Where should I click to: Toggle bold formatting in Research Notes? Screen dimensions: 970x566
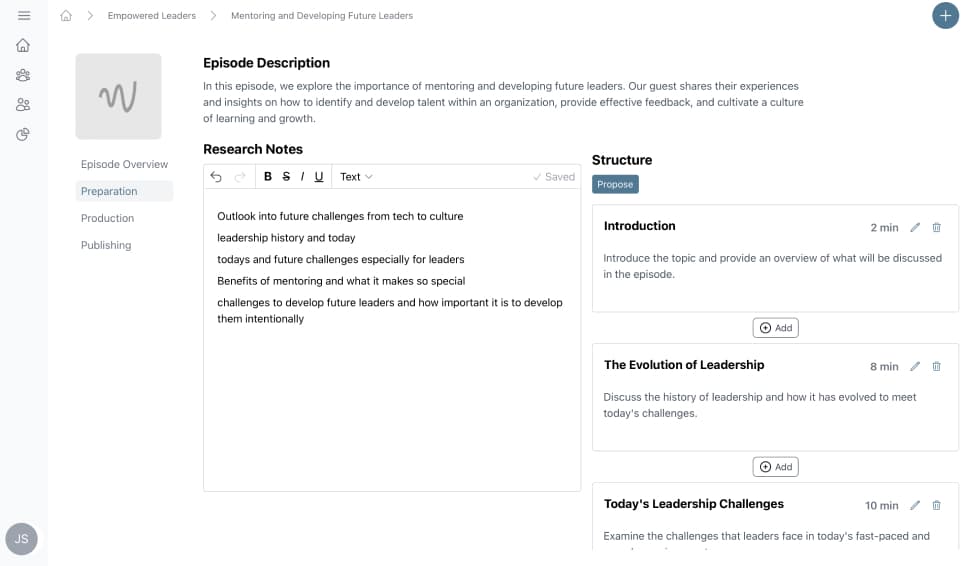click(268, 177)
